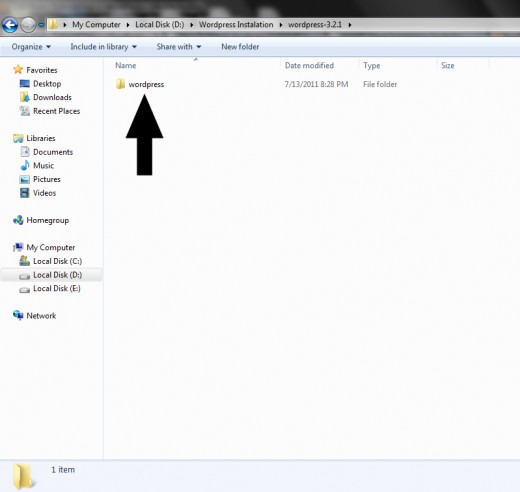
Task: Create a New folder
Action: point(240,47)
